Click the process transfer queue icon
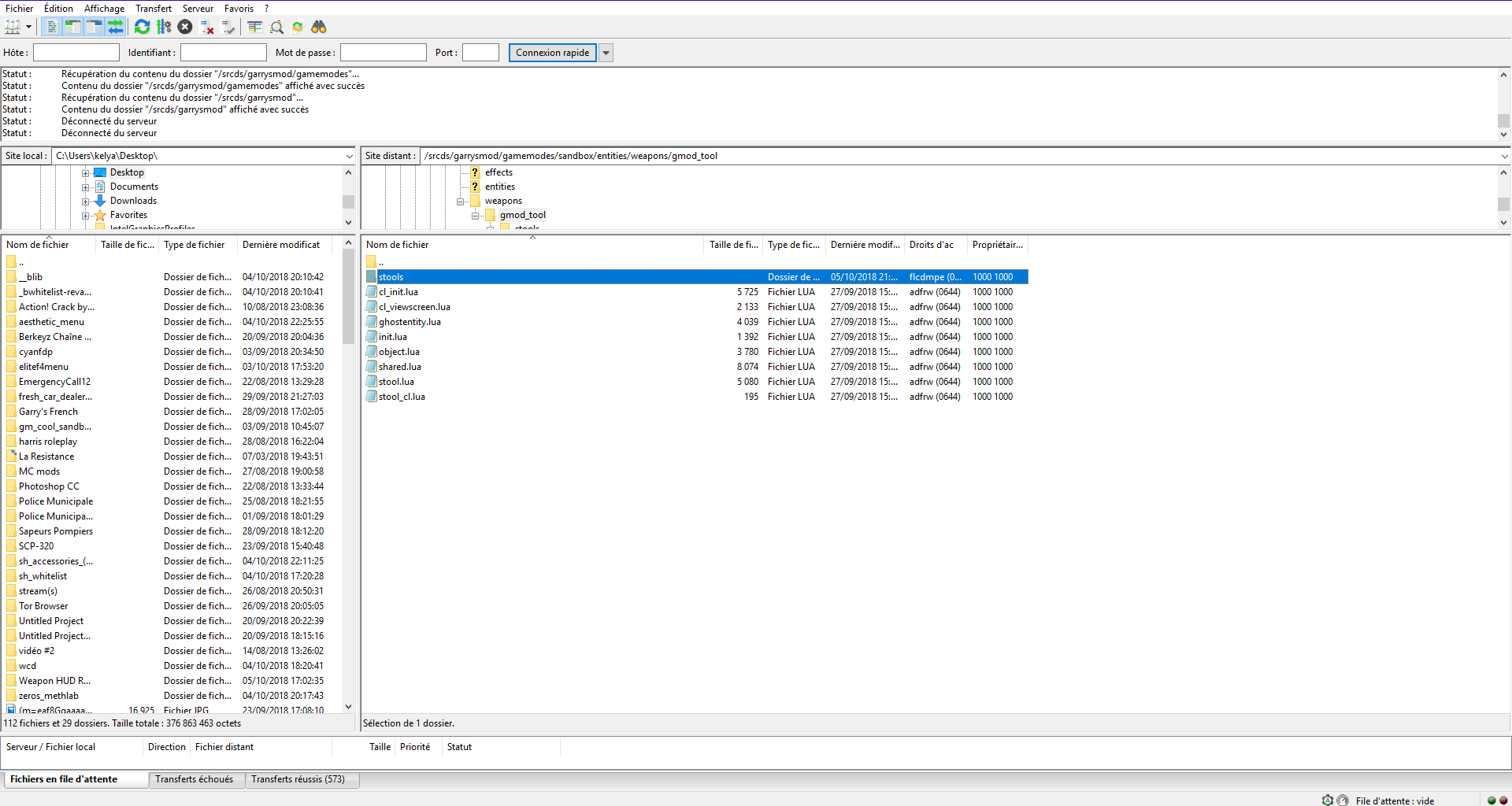Screen dimensions: 1512x806 click(164, 27)
